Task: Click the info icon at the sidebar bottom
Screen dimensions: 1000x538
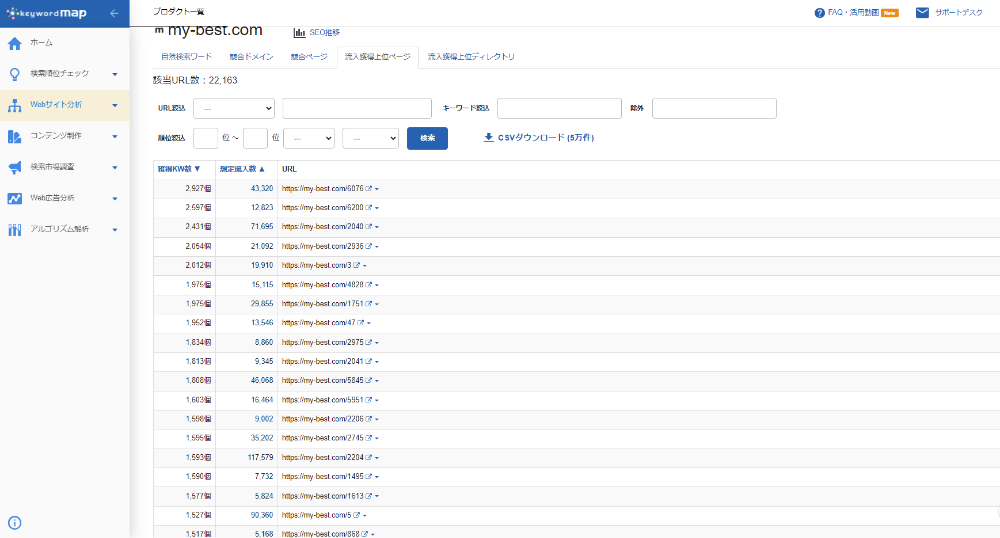Action: (15, 522)
